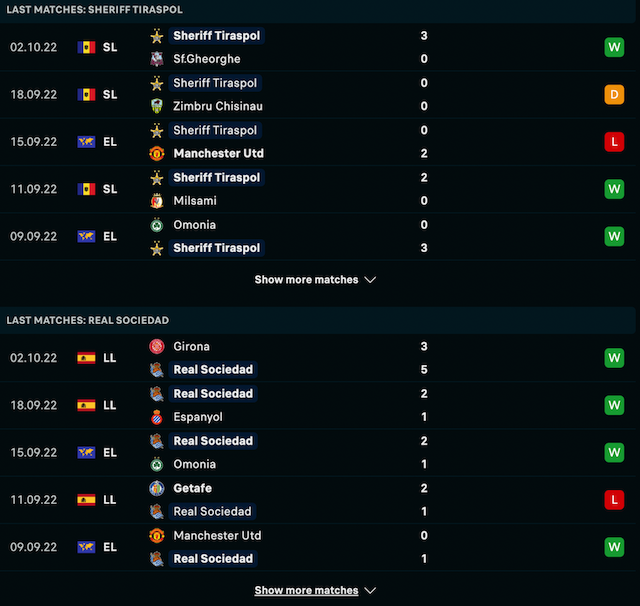Click the Omonia crest in 09.09.22 match
This screenshot has width=640, height=606.
click(157, 225)
